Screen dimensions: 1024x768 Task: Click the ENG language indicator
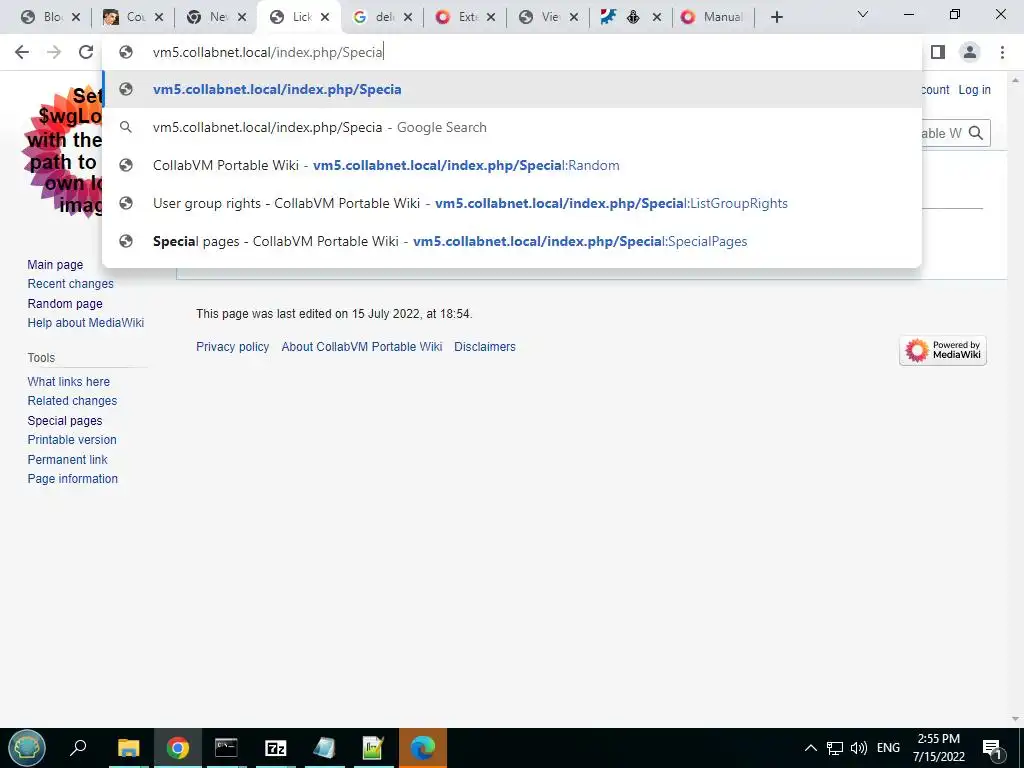pyautogui.click(x=888, y=748)
